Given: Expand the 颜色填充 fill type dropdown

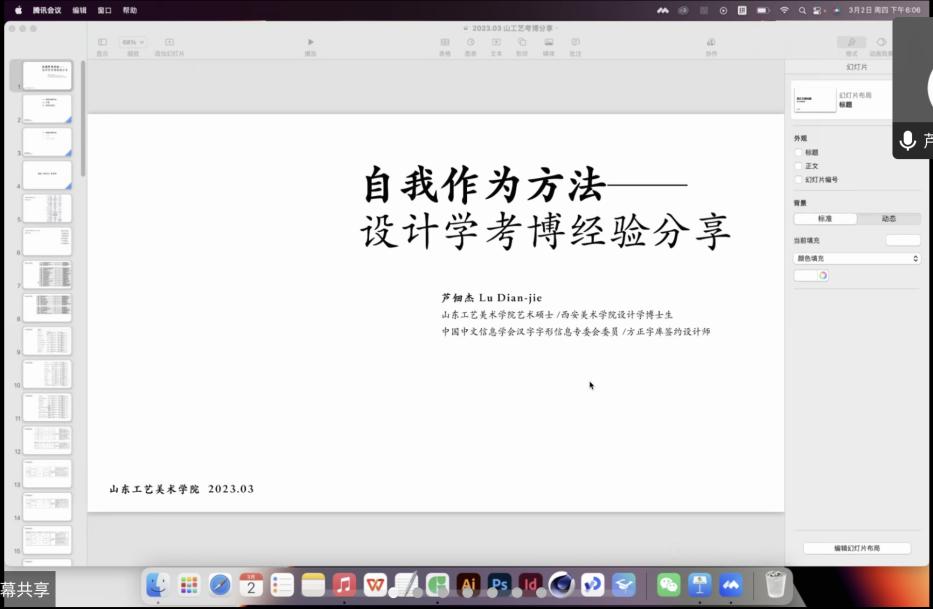Looking at the screenshot, I should tap(856, 258).
